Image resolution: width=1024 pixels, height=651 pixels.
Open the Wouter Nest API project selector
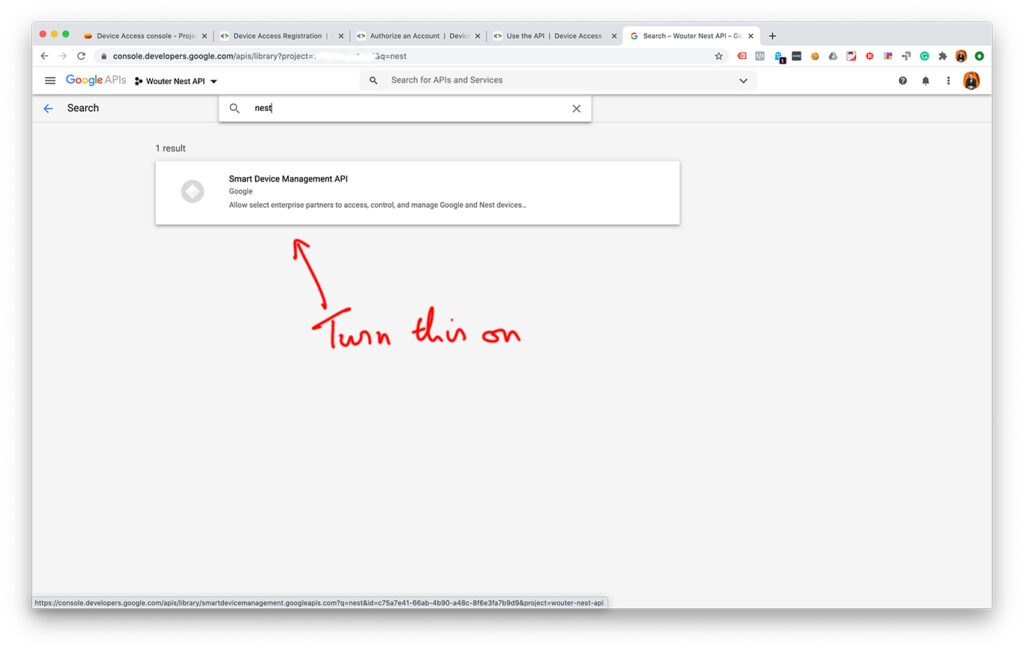176,81
